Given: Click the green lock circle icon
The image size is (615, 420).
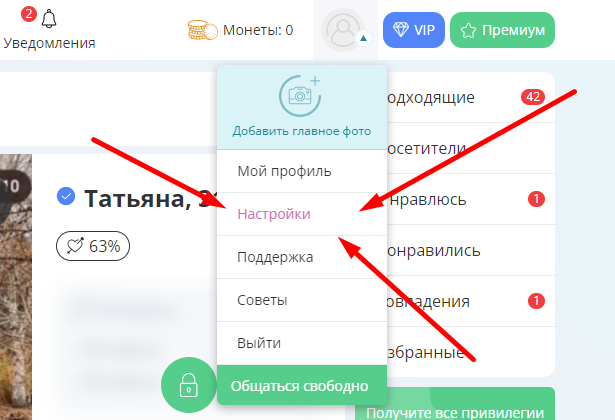Looking at the screenshot, I should tap(189, 385).
